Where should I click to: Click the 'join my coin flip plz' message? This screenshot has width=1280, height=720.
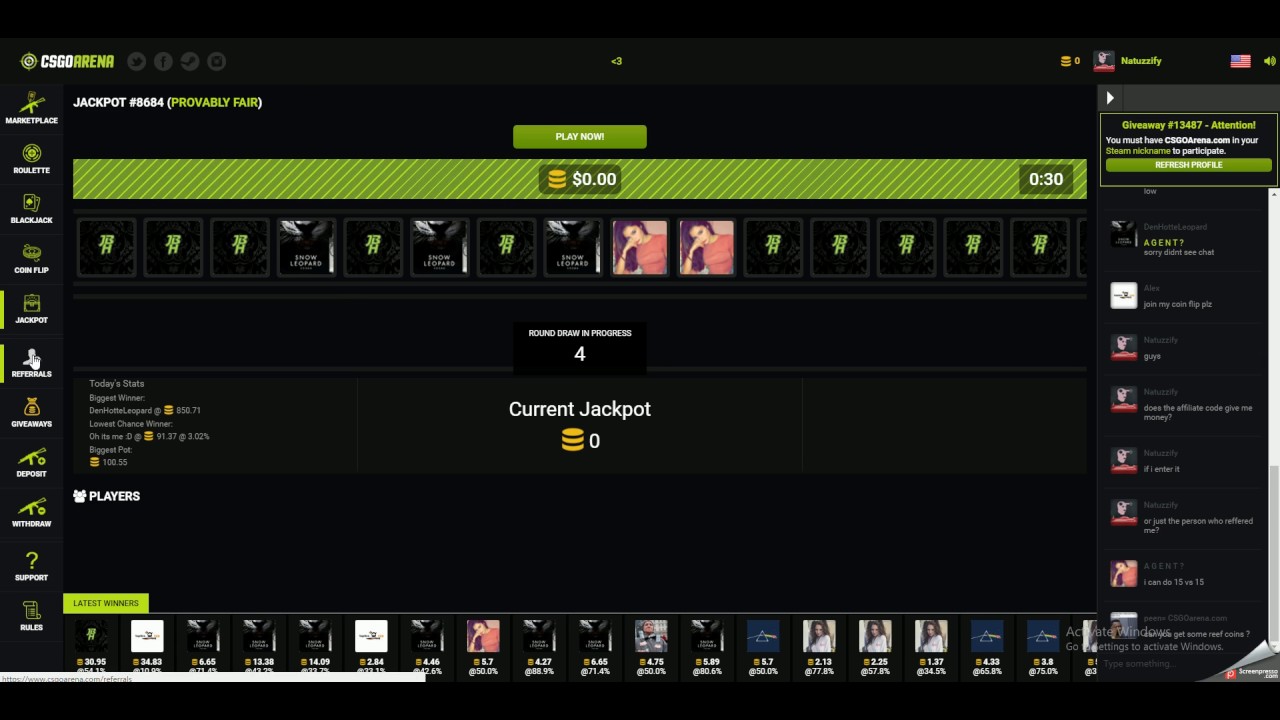pyautogui.click(x=1177, y=304)
